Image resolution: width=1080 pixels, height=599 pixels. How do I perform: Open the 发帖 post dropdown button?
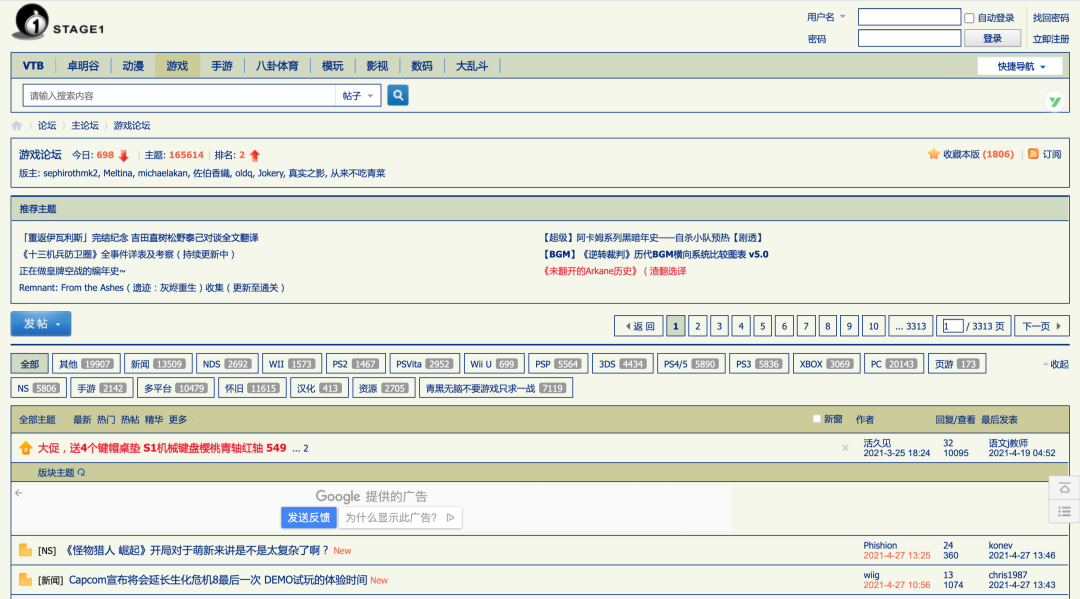[41, 324]
